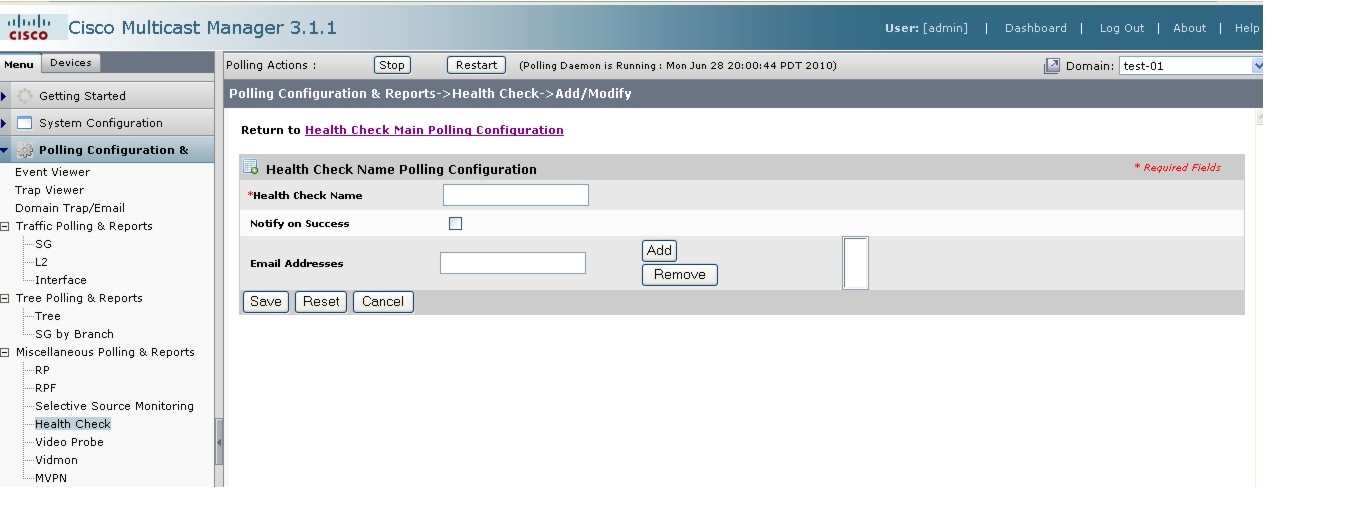Screen dimensions: 1350x512
Task: Toggle Notify on Success checkbox
Action: (455, 224)
